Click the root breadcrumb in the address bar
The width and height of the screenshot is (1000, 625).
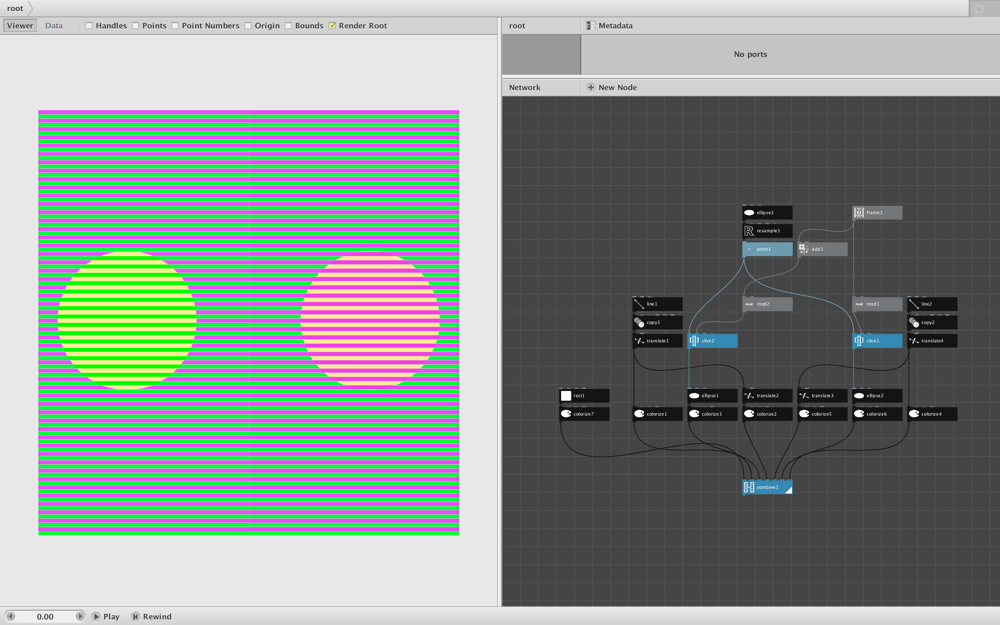point(15,8)
